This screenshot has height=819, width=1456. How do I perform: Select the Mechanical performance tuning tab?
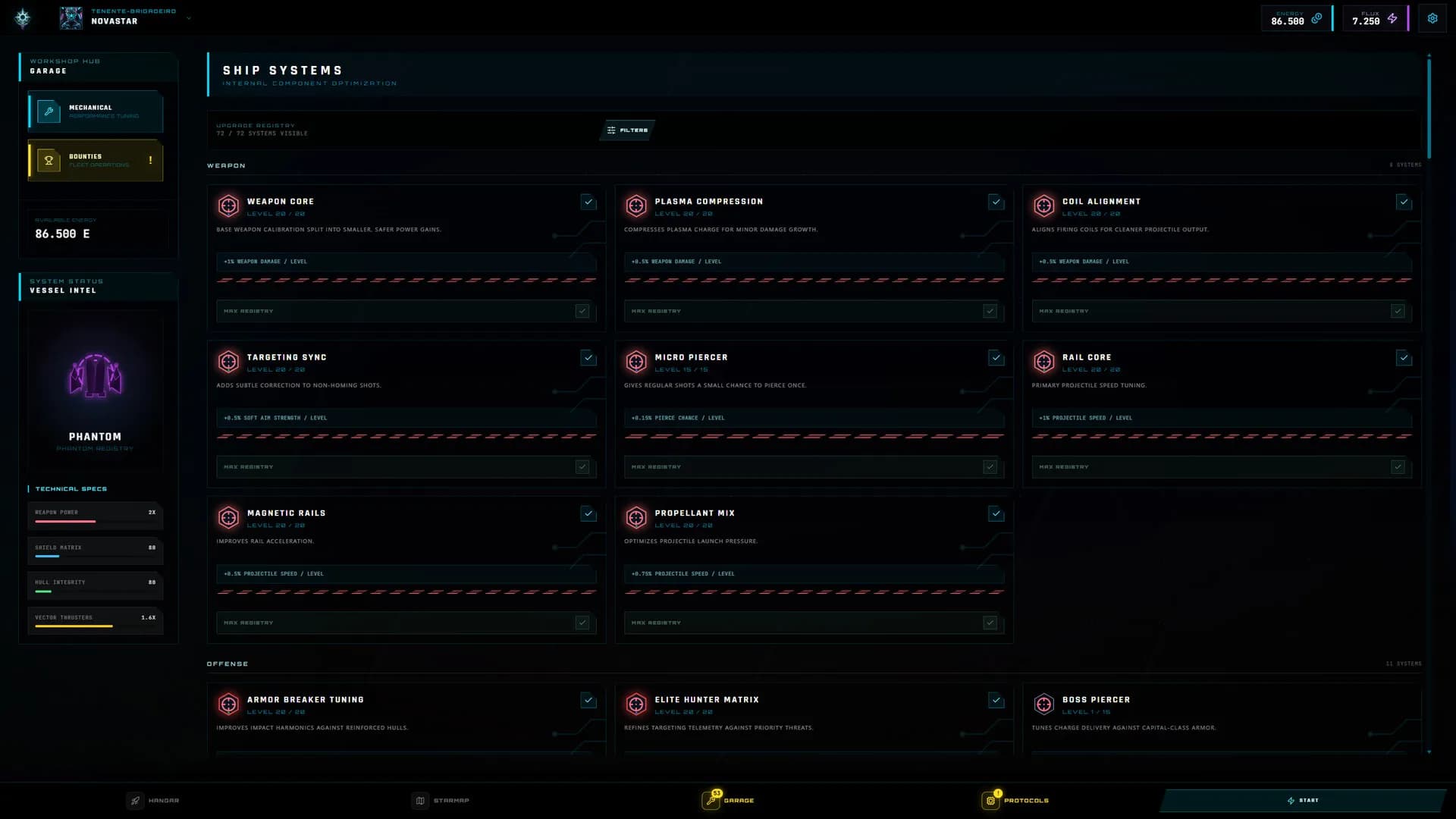(96, 111)
